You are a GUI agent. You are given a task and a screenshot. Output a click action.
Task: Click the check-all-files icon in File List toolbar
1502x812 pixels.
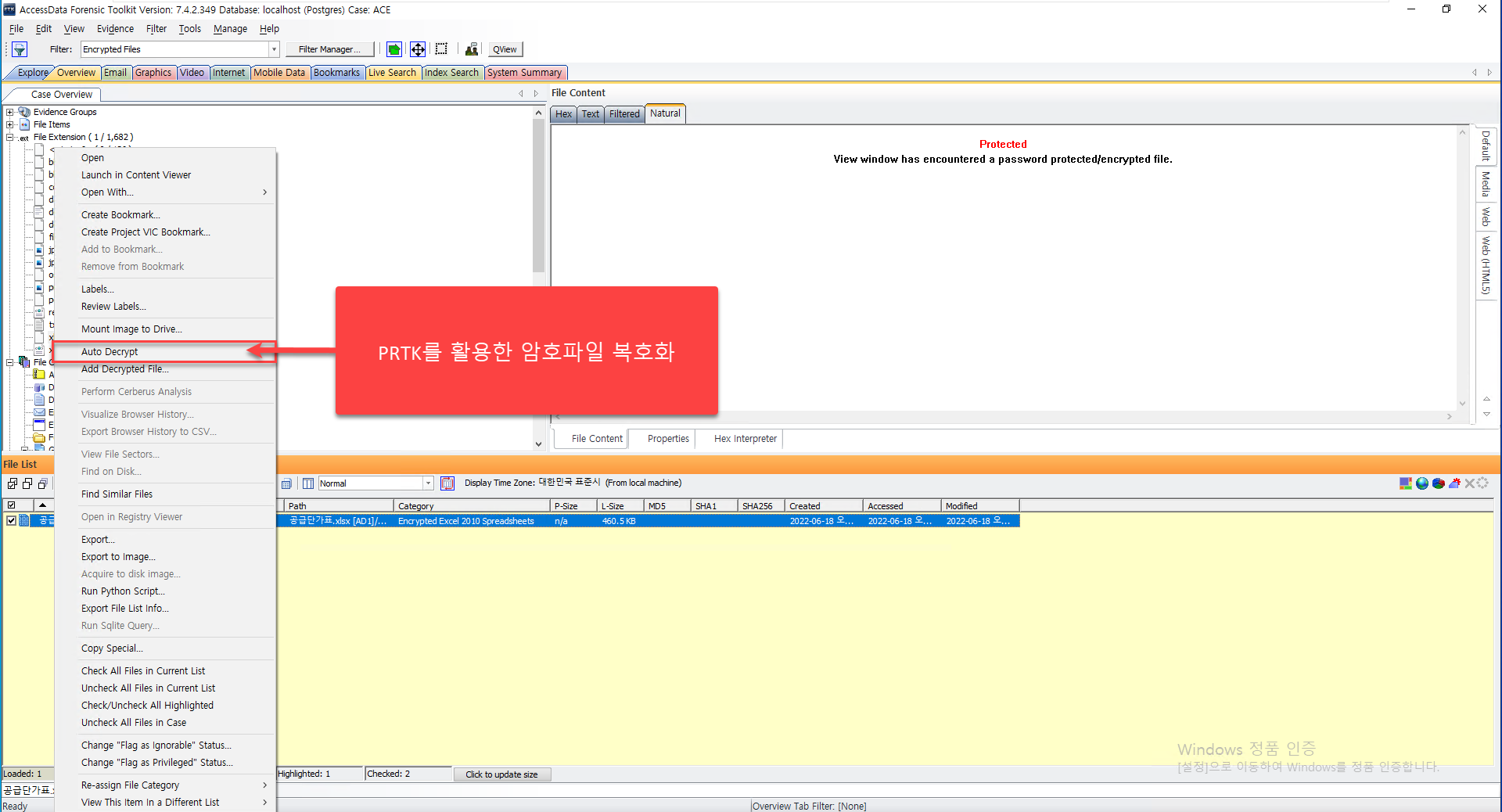point(13,483)
